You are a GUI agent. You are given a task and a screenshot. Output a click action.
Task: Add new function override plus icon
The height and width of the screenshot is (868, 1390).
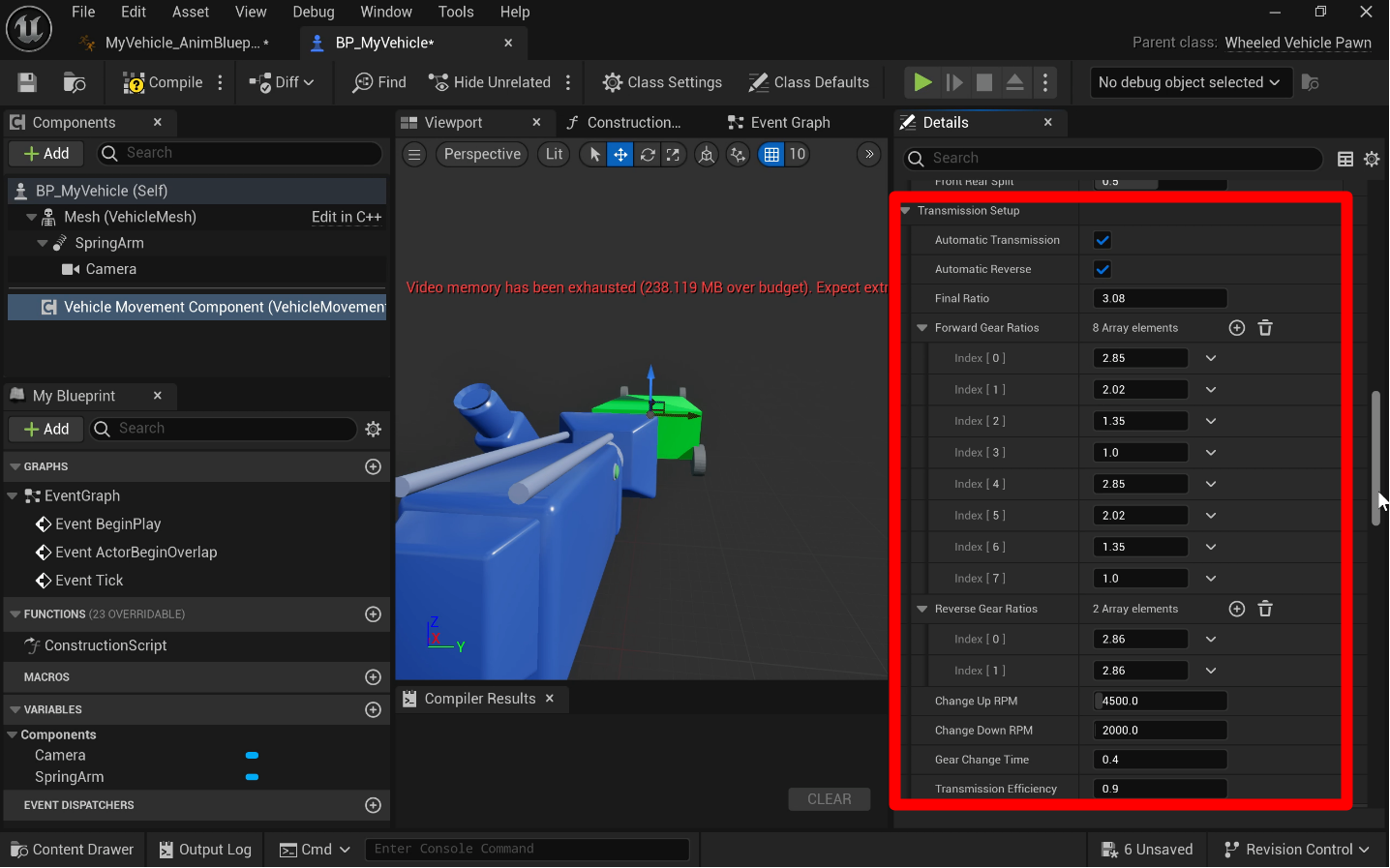(x=373, y=614)
